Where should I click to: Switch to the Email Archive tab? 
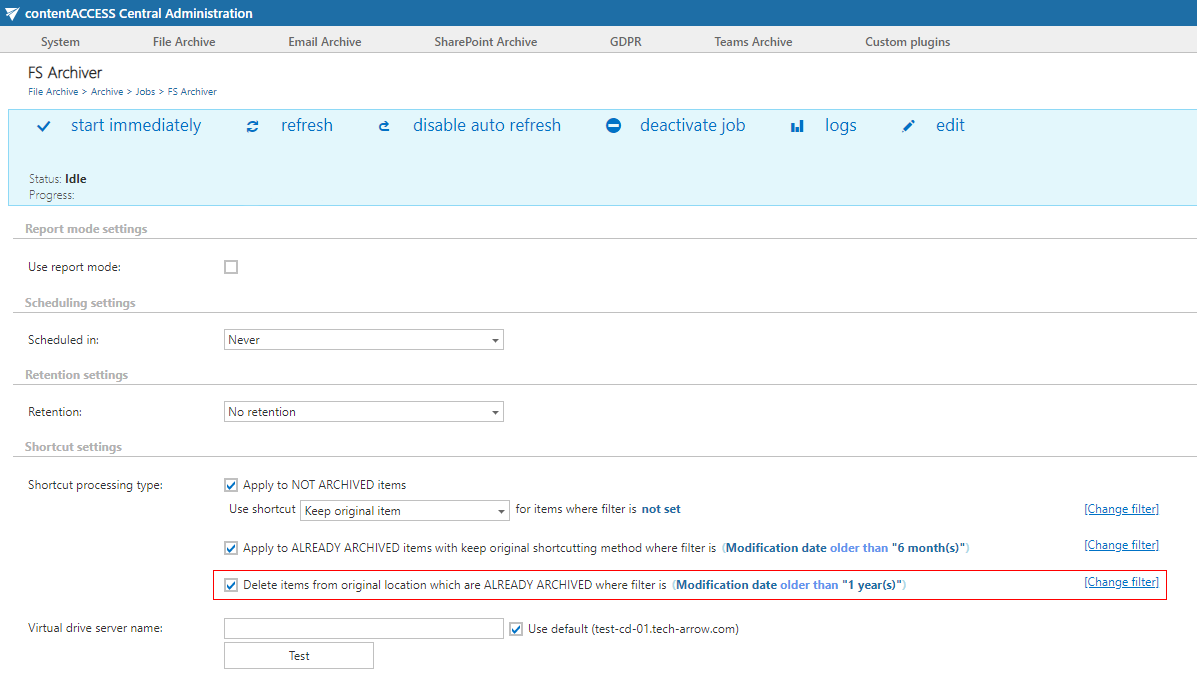tap(324, 41)
